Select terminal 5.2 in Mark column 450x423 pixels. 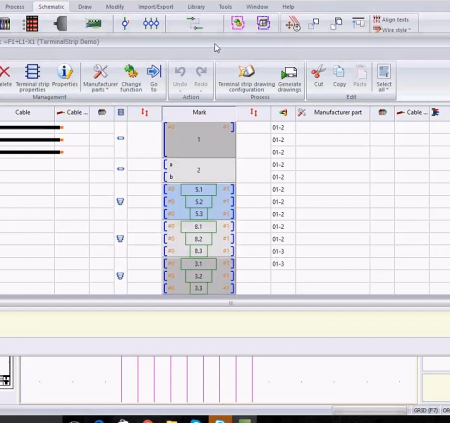tap(199, 202)
